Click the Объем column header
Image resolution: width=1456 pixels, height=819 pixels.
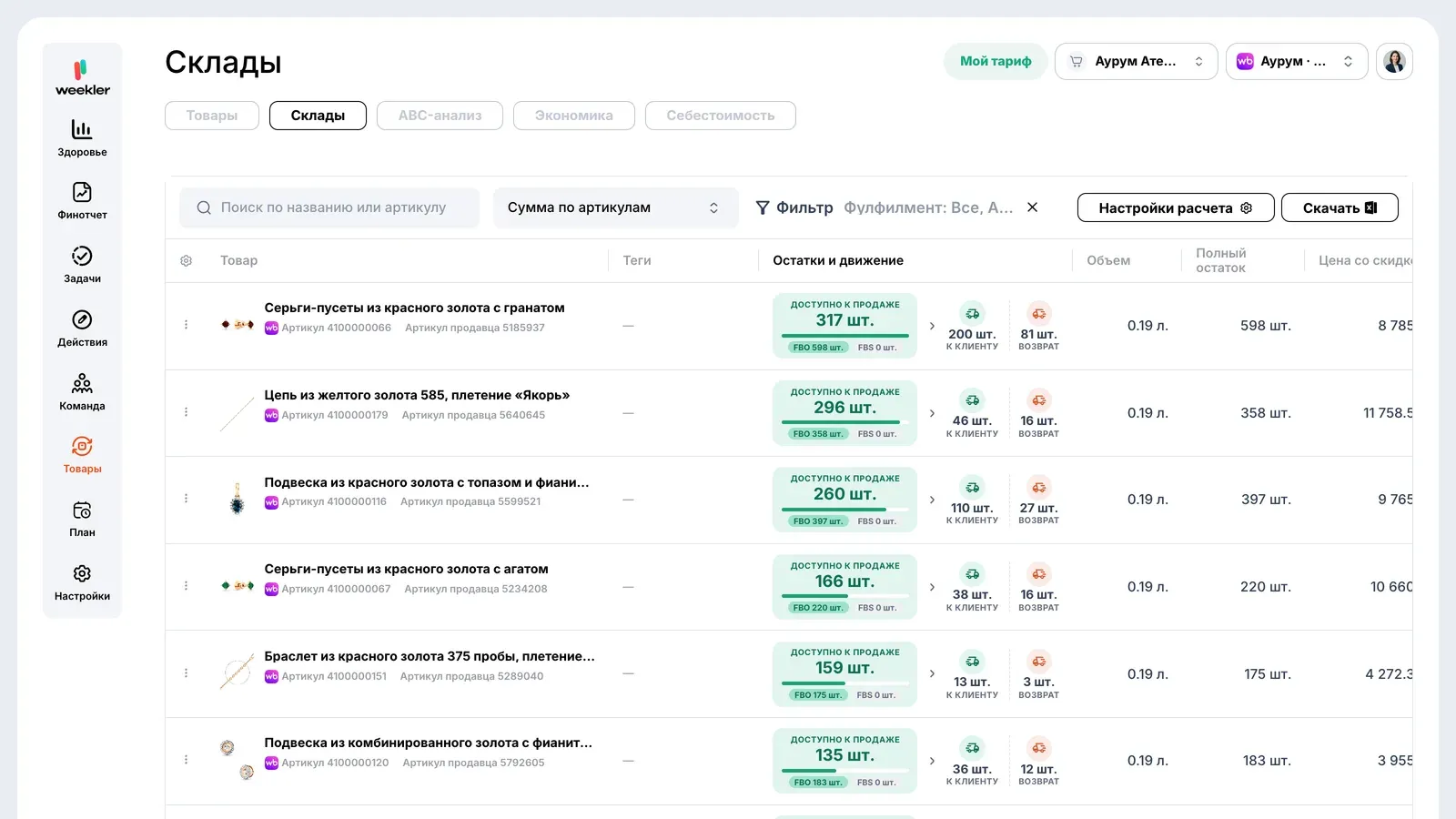point(1108,260)
